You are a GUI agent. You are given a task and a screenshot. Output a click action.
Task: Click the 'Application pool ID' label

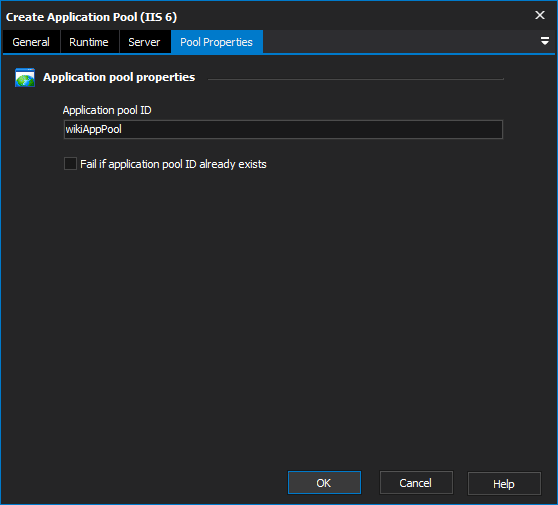[x=107, y=110]
